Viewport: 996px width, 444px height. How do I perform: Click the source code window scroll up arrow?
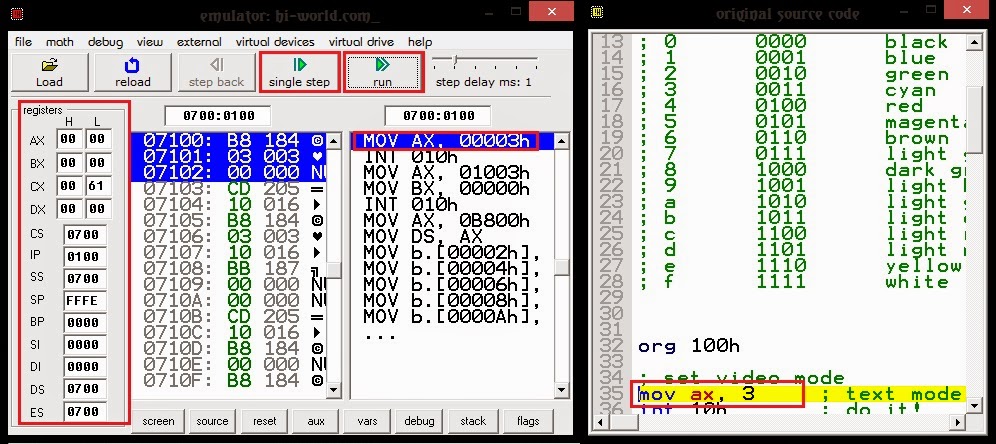[974, 42]
